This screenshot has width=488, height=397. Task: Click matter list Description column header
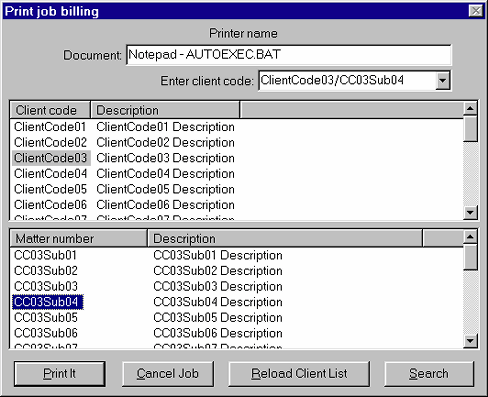pyautogui.click(x=285, y=239)
